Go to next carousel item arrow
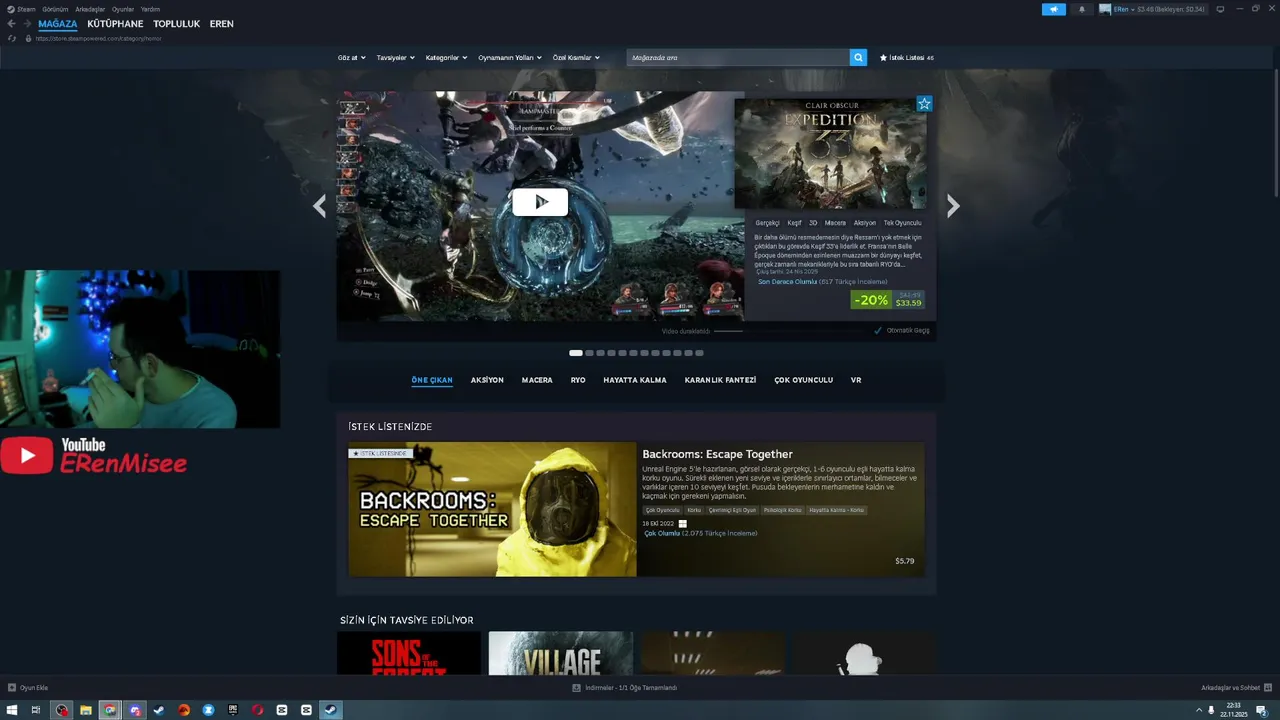Screen dimensions: 1280x720 (953, 206)
